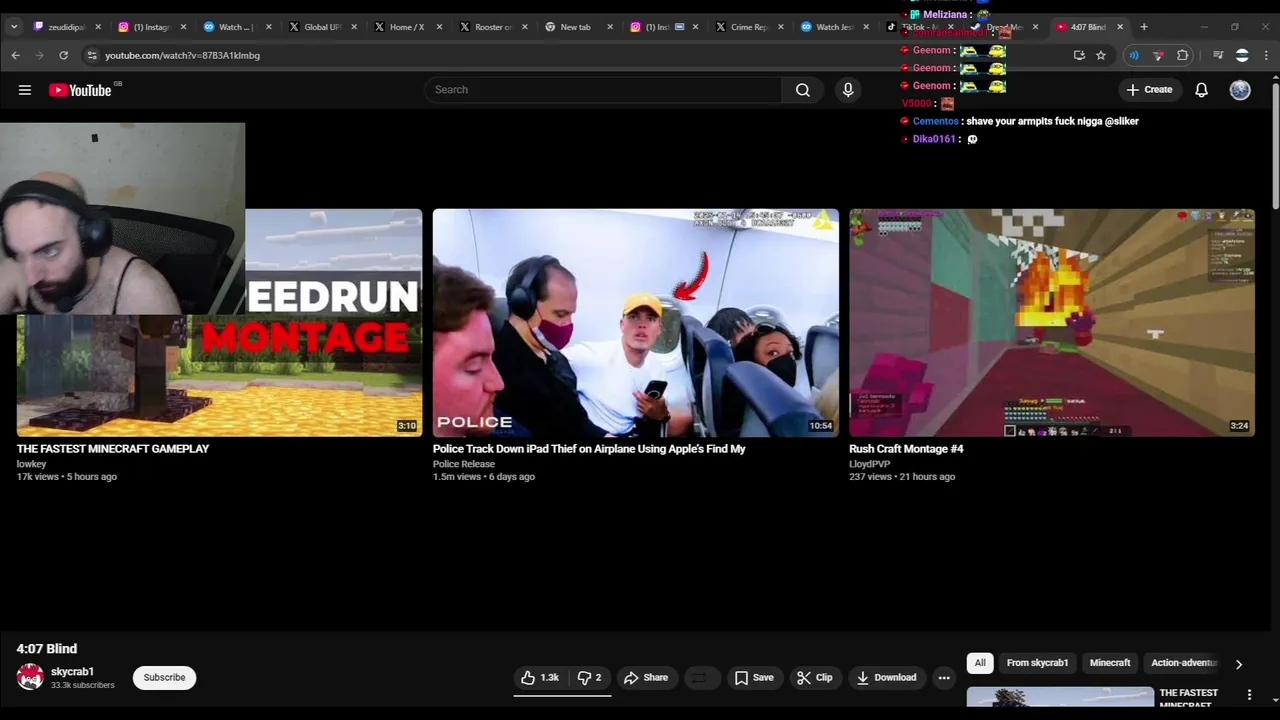Visit the LloydPVP channel
The image size is (1280, 720).
tap(869, 464)
